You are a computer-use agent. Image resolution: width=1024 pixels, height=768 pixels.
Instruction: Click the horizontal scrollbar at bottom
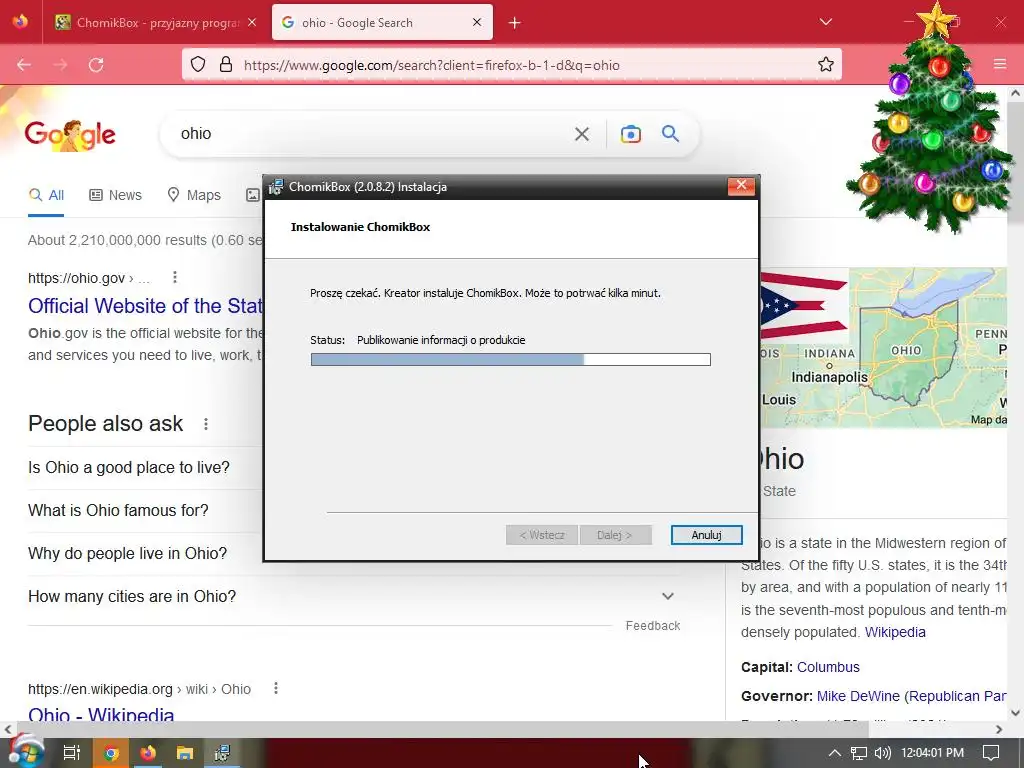click(x=442, y=729)
